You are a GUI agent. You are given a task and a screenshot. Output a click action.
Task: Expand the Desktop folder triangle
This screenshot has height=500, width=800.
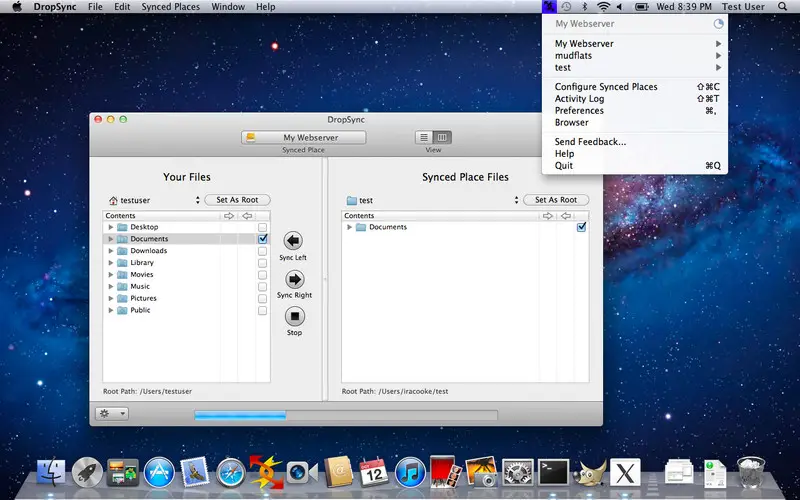pos(111,227)
